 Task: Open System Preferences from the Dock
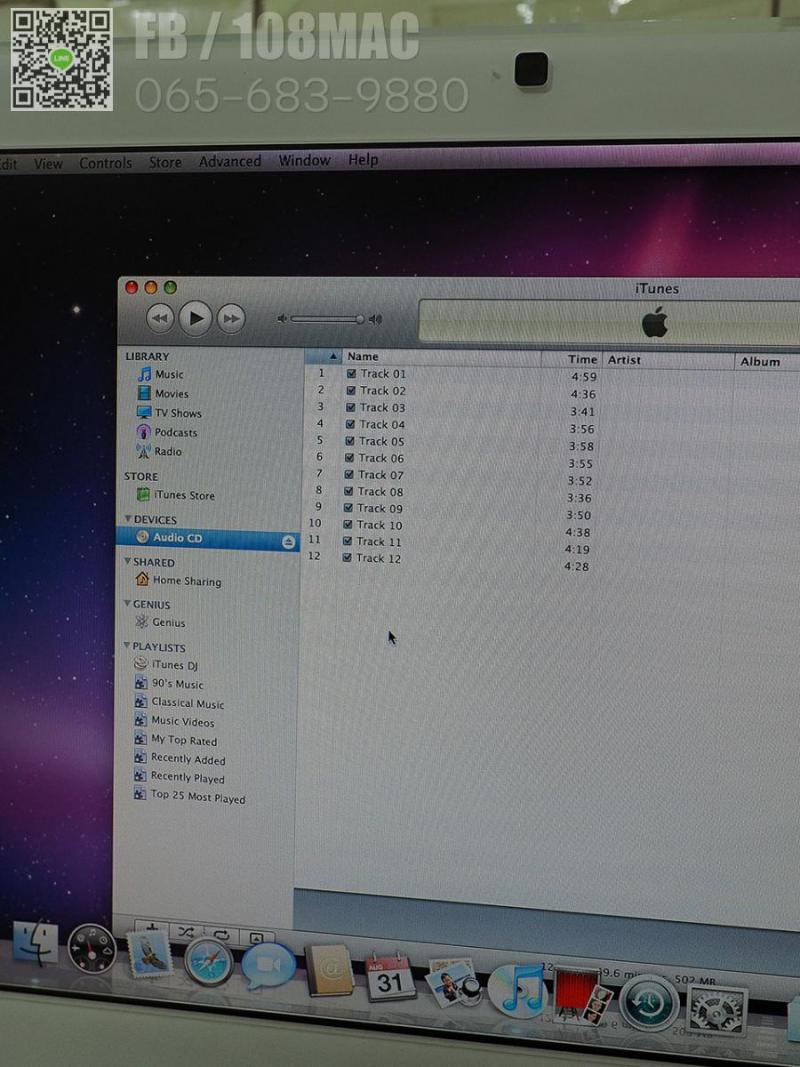coord(718,1011)
